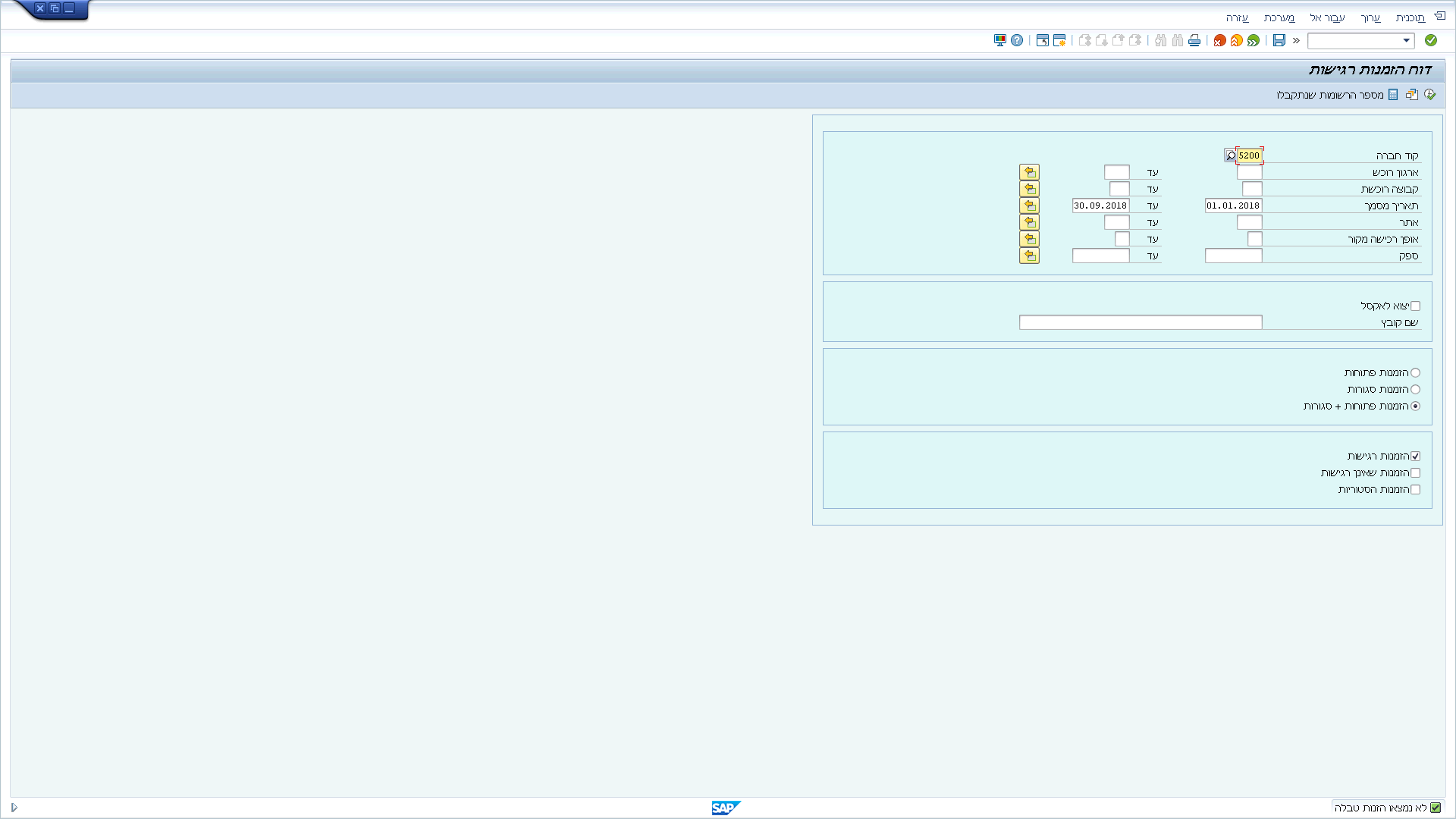Click the red Cancel icon
This screenshot has width=1456, height=819.
click(1219, 40)
